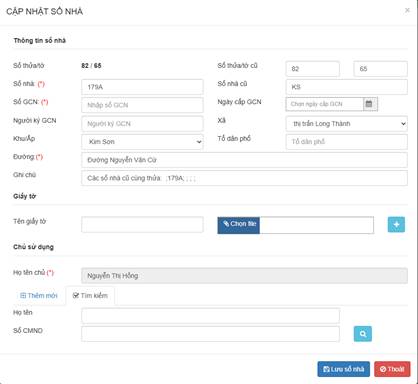Click the Người ký GCN input field

pyautogui.click(x=142, y=124)
